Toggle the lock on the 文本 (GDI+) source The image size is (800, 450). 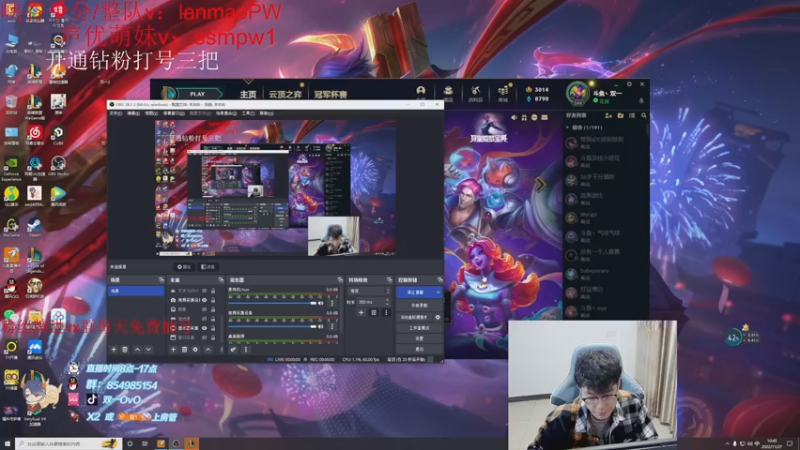click(x=213, y=291)
